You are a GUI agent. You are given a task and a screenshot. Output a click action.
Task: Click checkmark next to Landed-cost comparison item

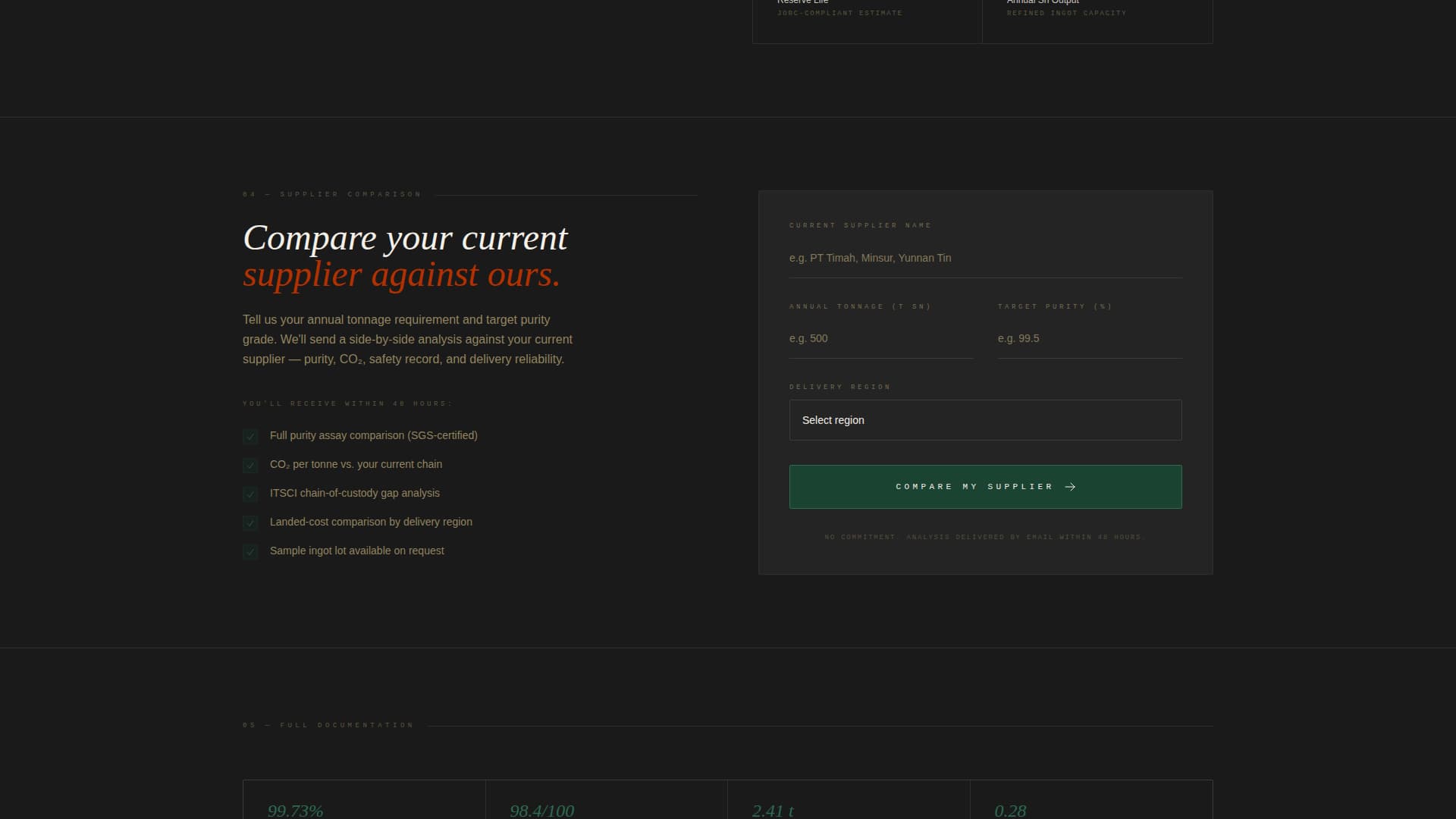pos(250,522)
